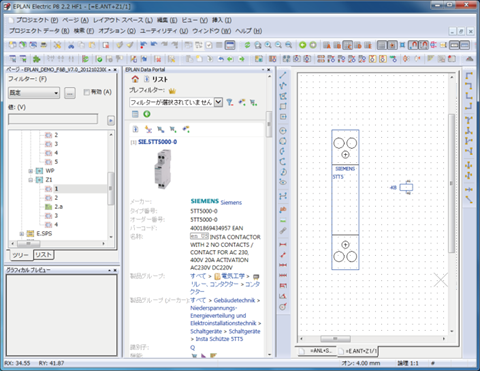Viewport: 480px width, 371px height.
Task: Select the Rectangle drawing tool
Action: 283,106
